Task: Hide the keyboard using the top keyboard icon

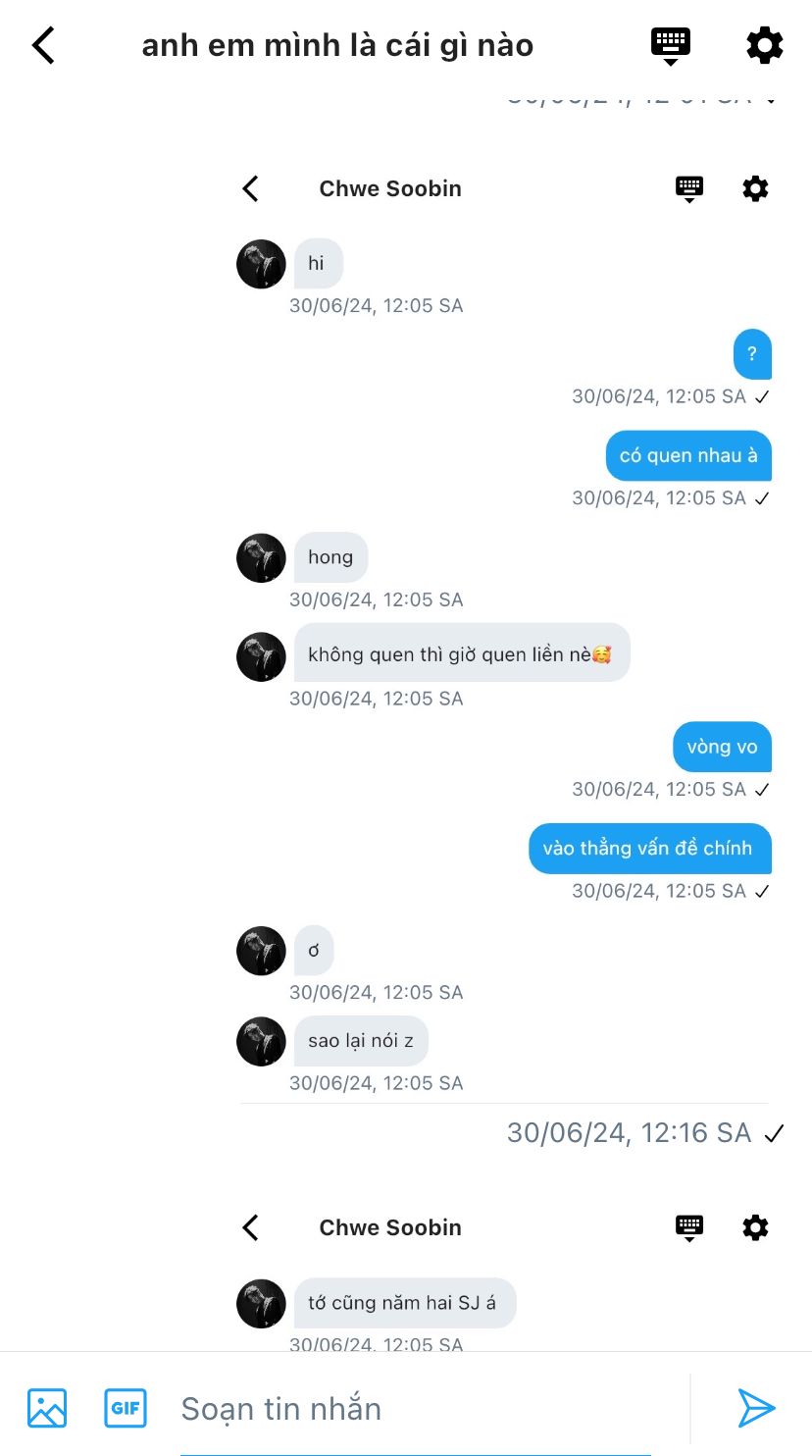Action: pos(671,46)
